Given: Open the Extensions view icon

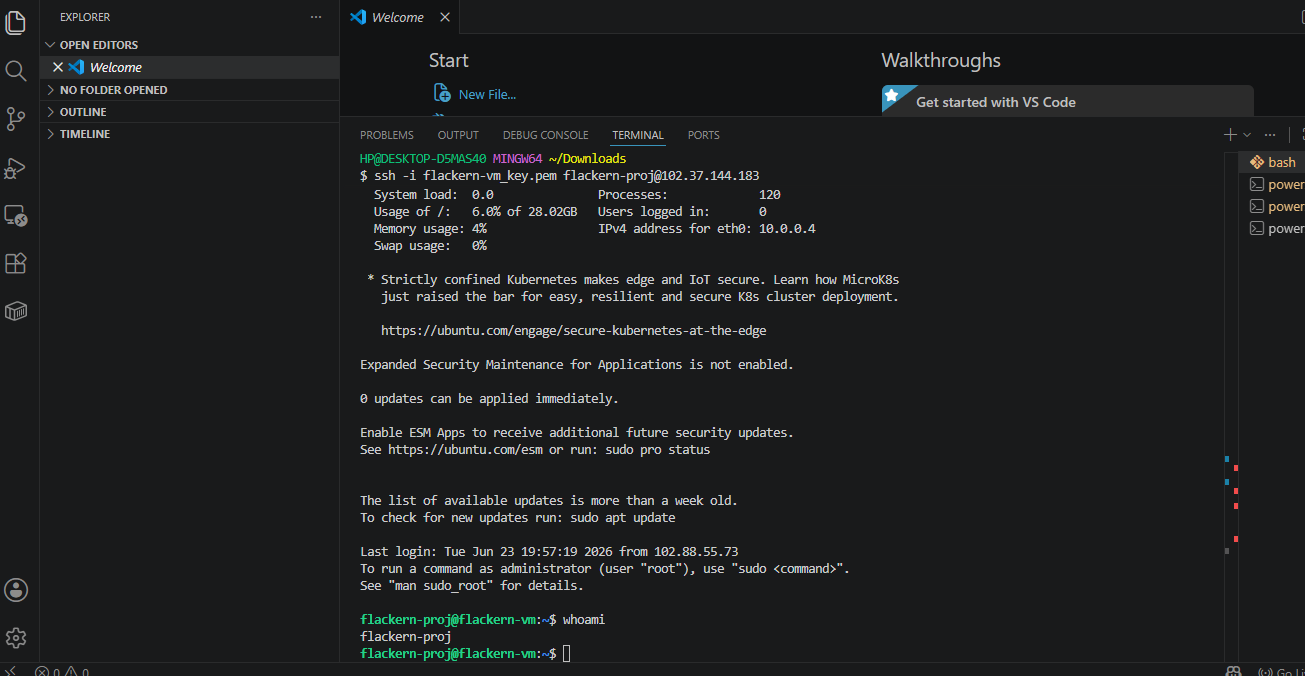Looking at the screenshot, I should coord(15,263).
